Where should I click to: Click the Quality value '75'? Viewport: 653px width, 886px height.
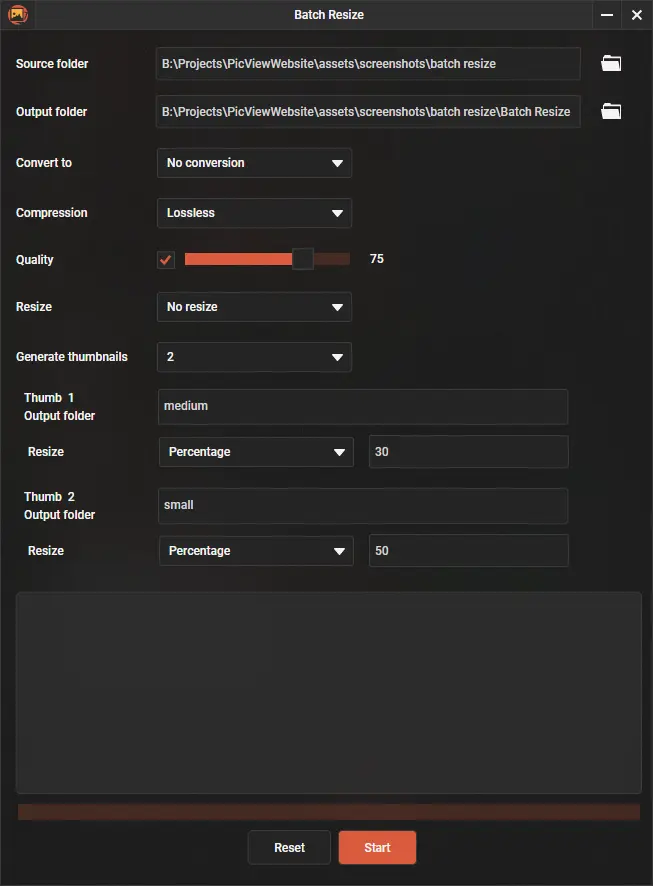[x=377, y=259]
